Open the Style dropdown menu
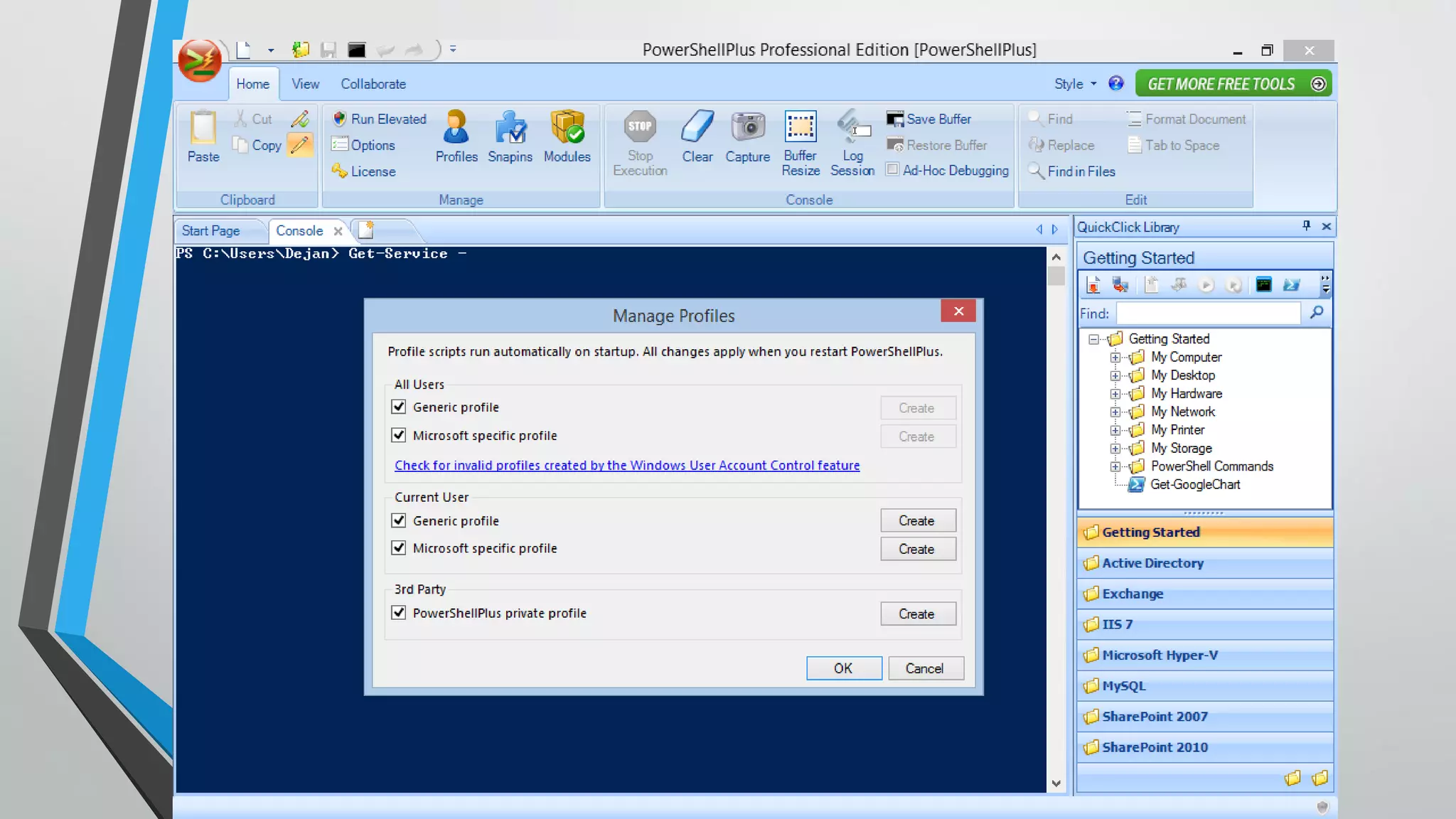 1075,84
